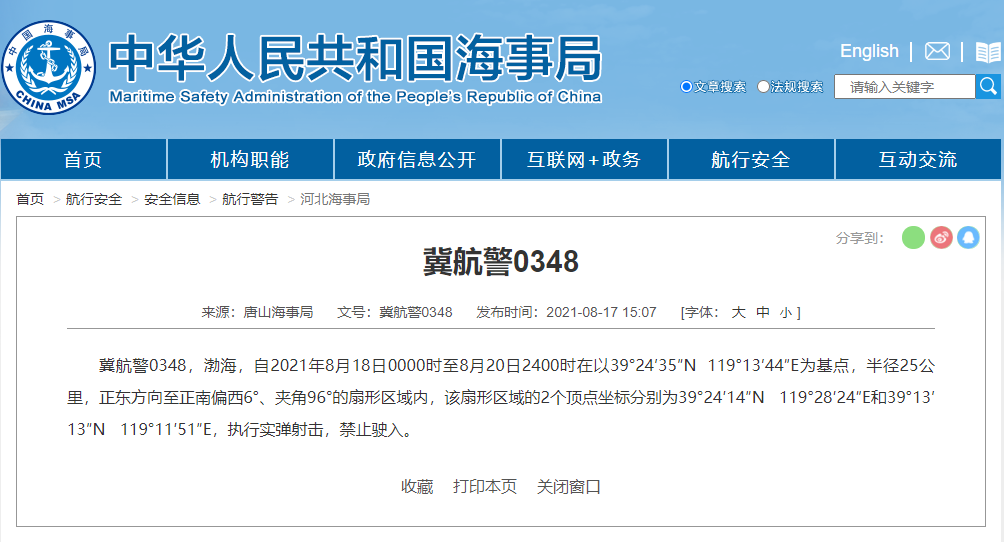
Task: Click the open book icon in header
Action: [x=987, y=52]
